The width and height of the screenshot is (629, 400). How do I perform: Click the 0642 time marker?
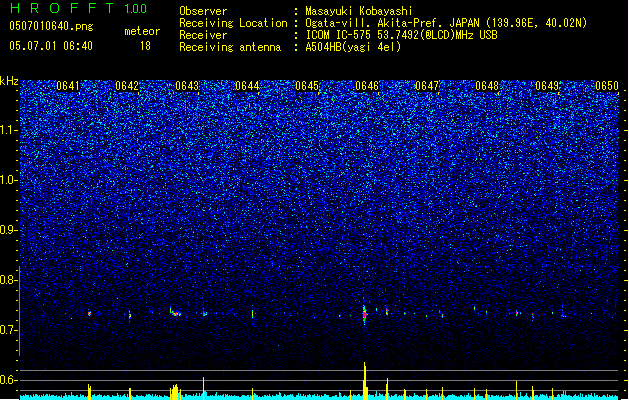[x=127, y=86]
